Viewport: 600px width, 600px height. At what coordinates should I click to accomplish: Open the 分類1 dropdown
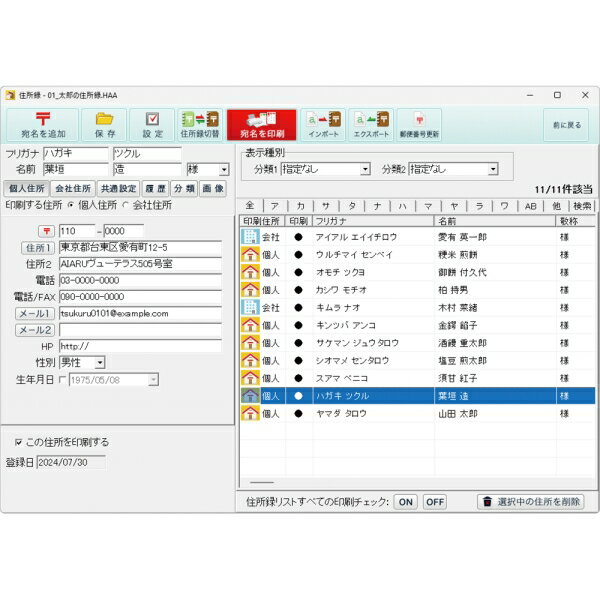tap(364, 170)
